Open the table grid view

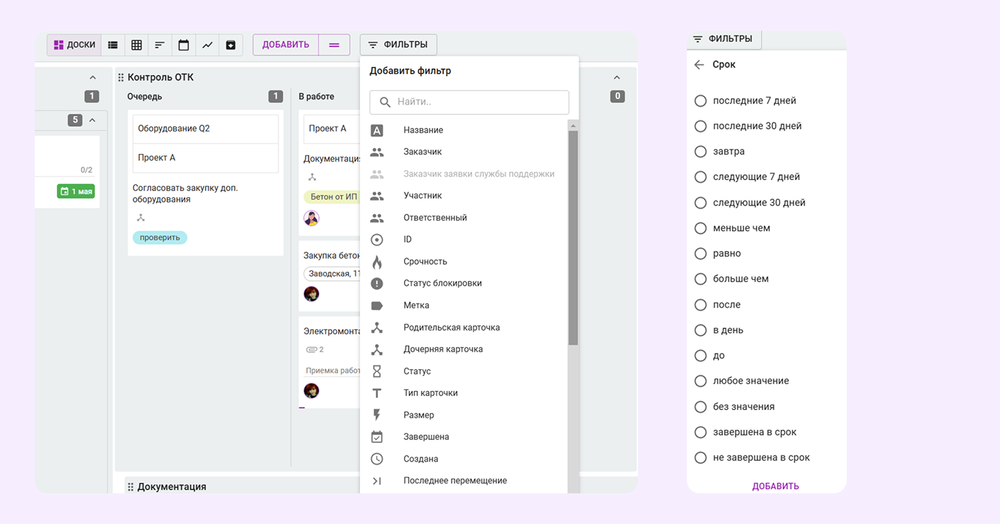pos(136,45)
